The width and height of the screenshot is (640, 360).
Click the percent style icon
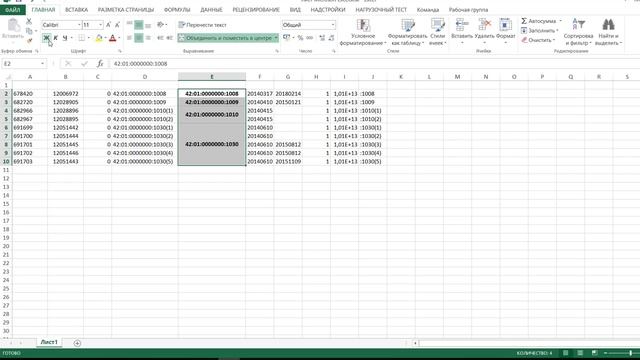point(300,38)
